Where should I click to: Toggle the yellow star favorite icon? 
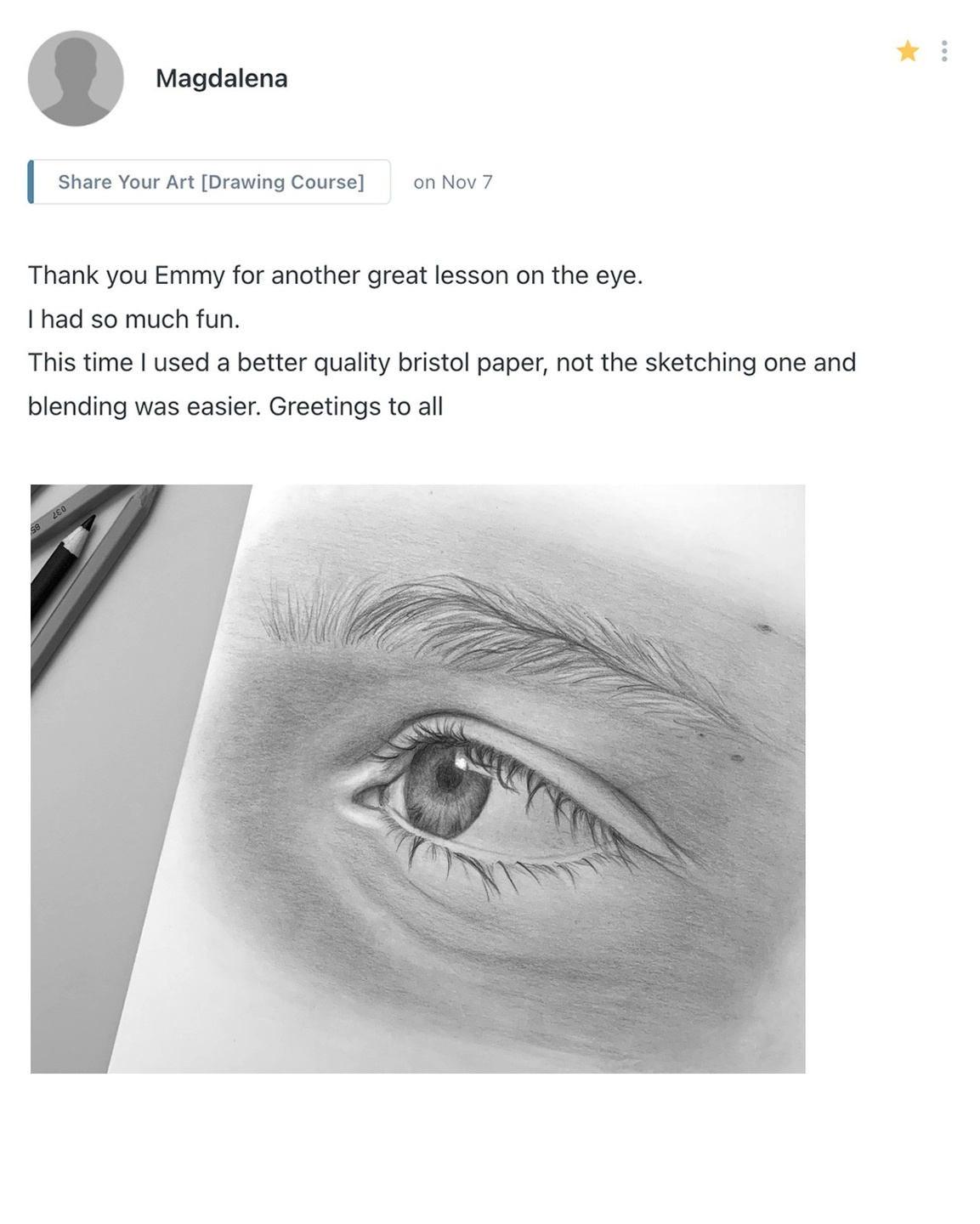coord(907,52)
